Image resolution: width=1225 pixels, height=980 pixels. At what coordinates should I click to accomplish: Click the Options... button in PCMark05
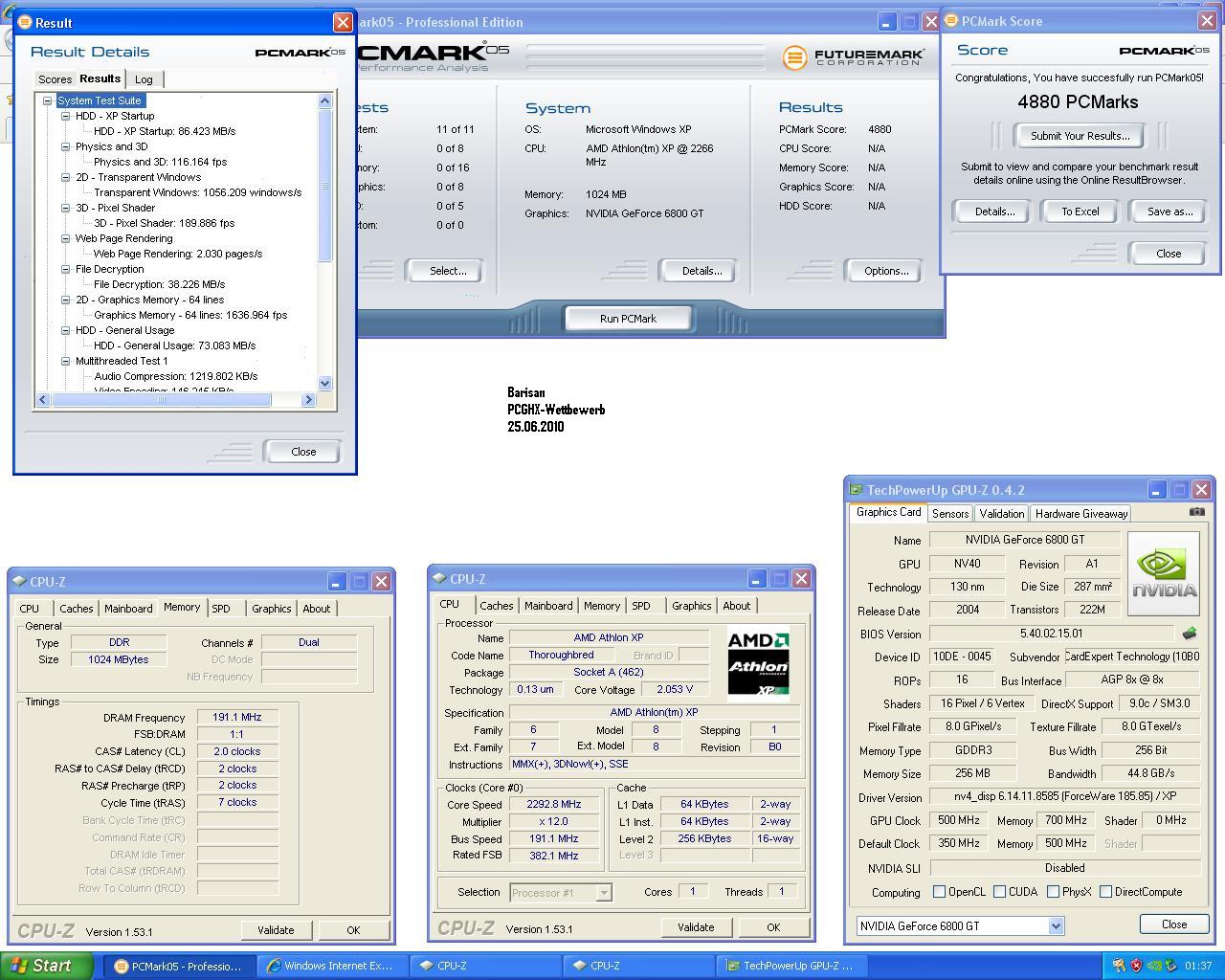[886, 271]
